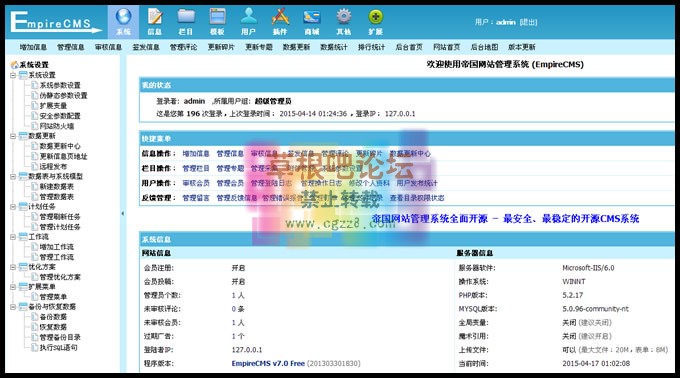This screenshot has height=378, width=680.
Task: Open 执行SQL语句 in the tree
Action: pos(59,347)
